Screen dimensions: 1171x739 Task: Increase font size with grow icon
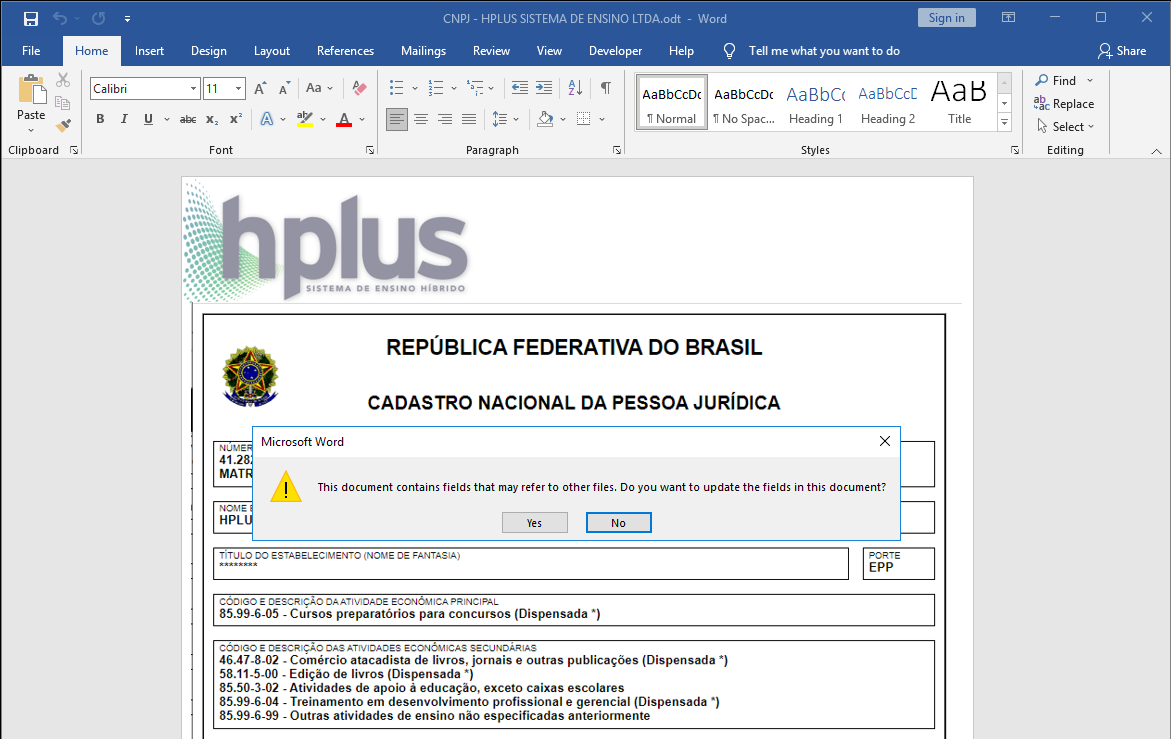pyautogui.click(x=260, y=89)
